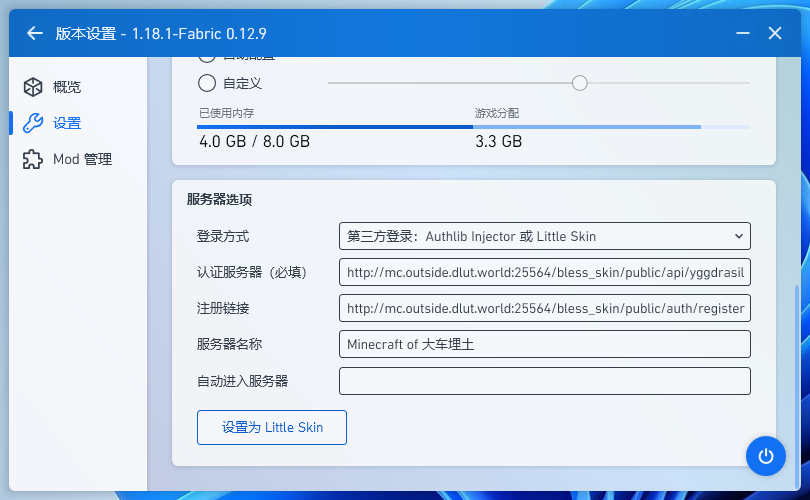Click the memory allocation slider handle
The height and width of the screenshot is (500, 810).
579,83
